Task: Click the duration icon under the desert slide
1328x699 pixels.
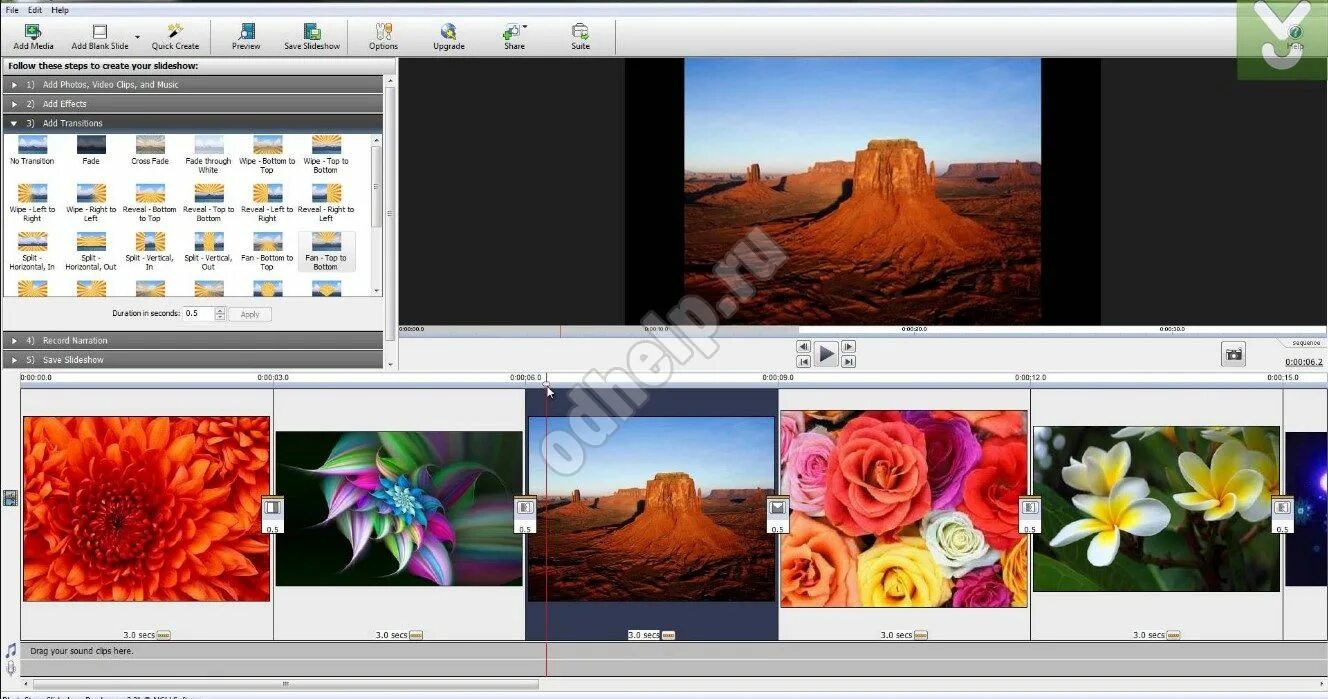Action: pos(668,635)
